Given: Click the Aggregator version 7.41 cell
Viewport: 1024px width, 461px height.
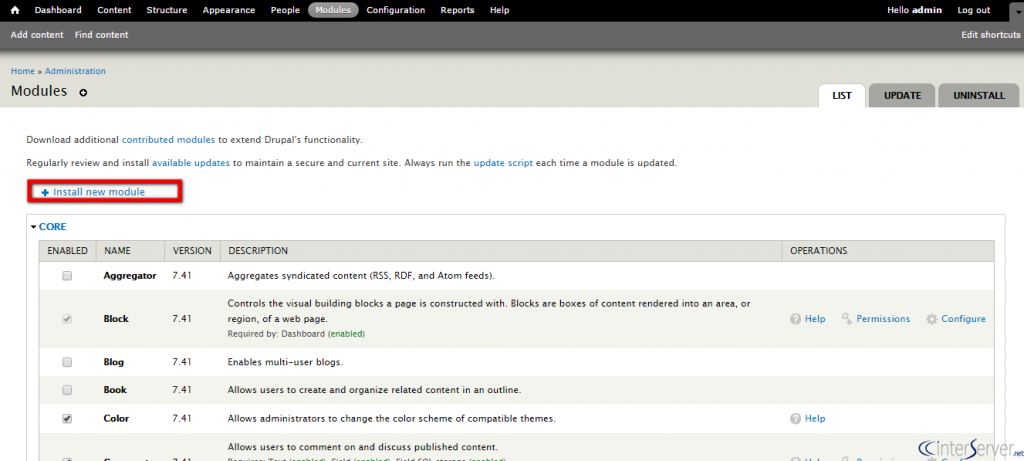Looking at the screenshot, I should pyautogui.click(x=182, y=276).
